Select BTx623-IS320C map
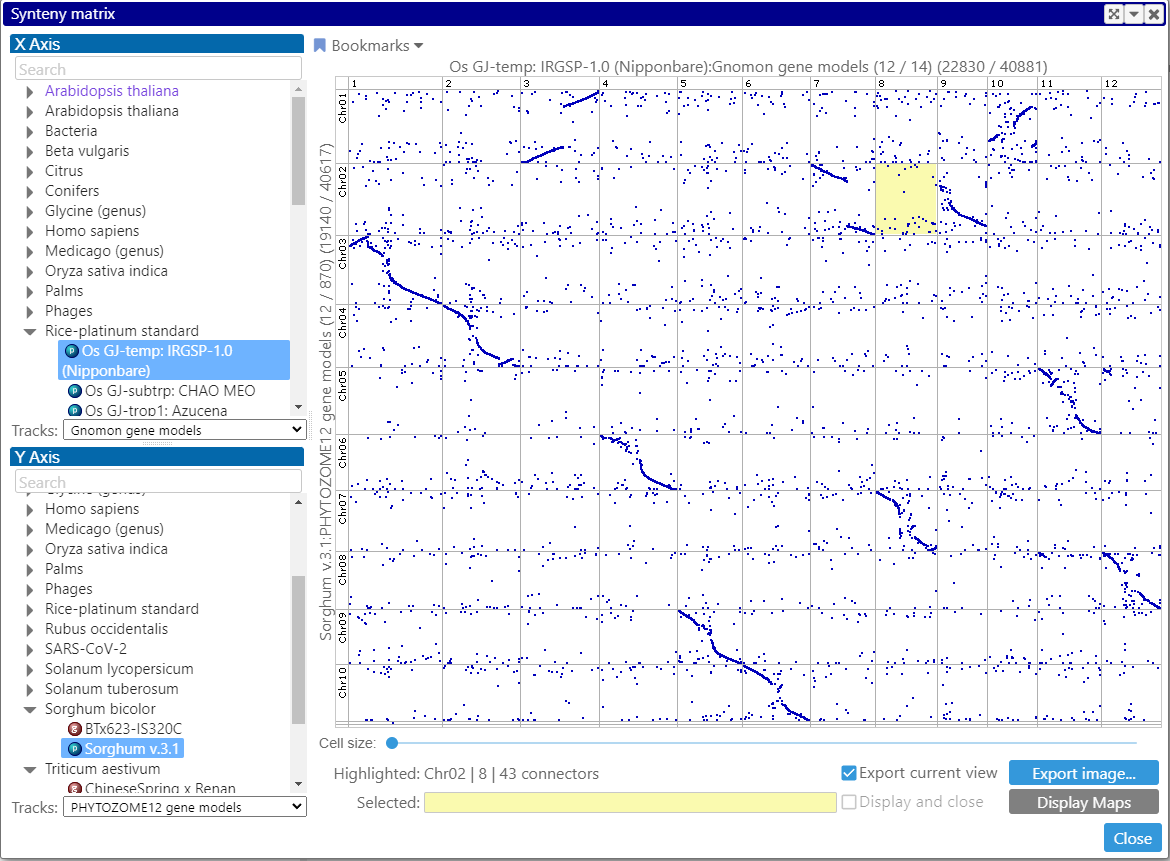This screenshot has height=861, width=1170. coord(133,729)
